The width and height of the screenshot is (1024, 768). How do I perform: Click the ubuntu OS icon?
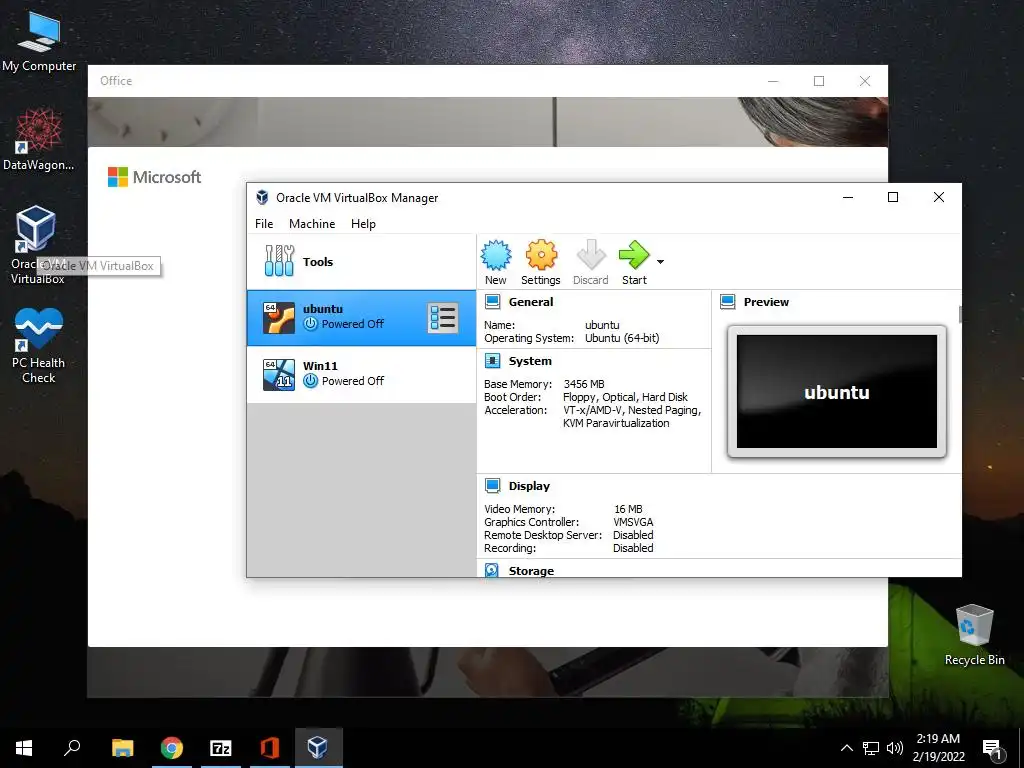tap(279, 318)
